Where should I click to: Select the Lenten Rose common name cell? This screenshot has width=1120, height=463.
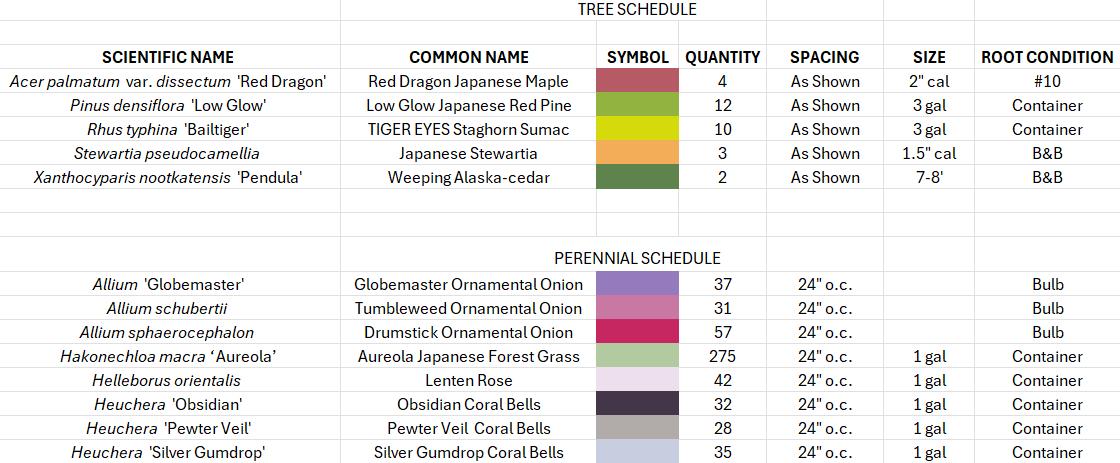tap(468, 380)
